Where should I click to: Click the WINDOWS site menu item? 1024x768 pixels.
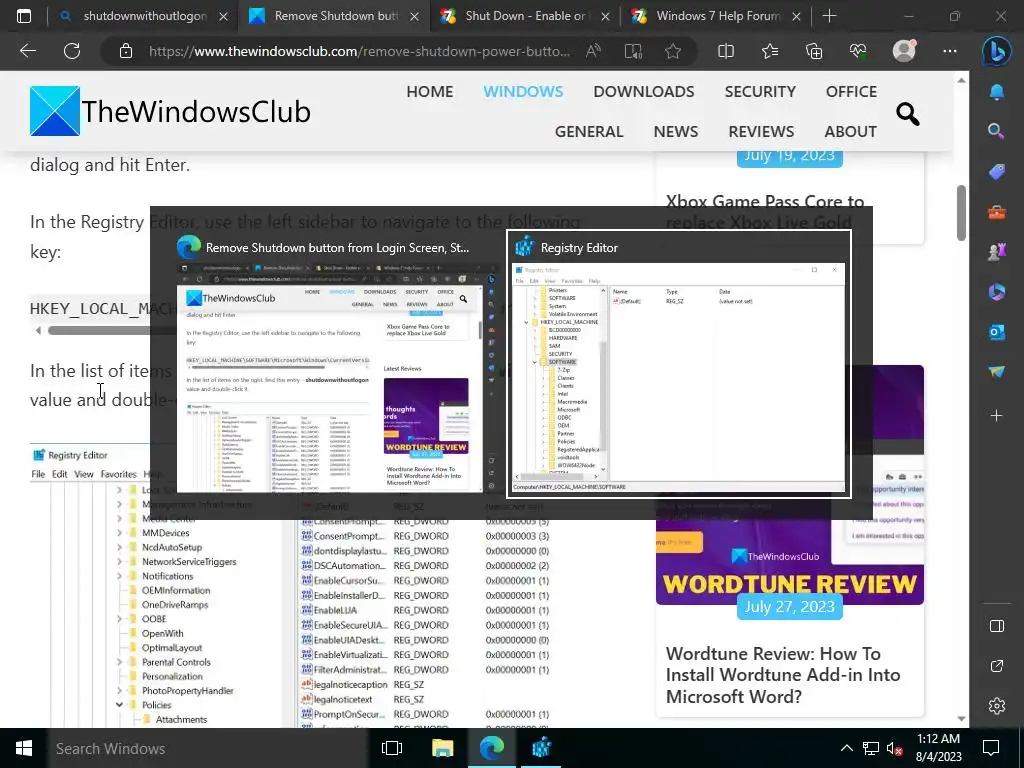point(523,91)
